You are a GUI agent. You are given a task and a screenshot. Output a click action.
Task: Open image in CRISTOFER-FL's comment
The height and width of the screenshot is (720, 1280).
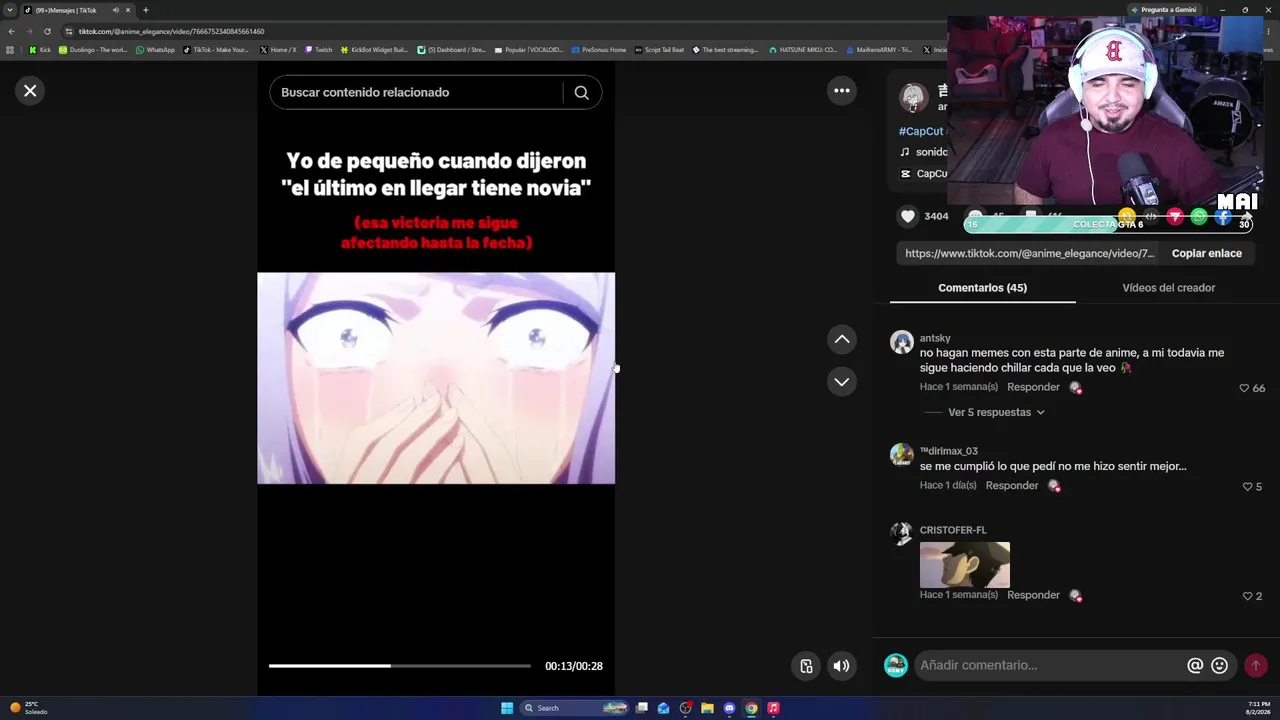965,565
